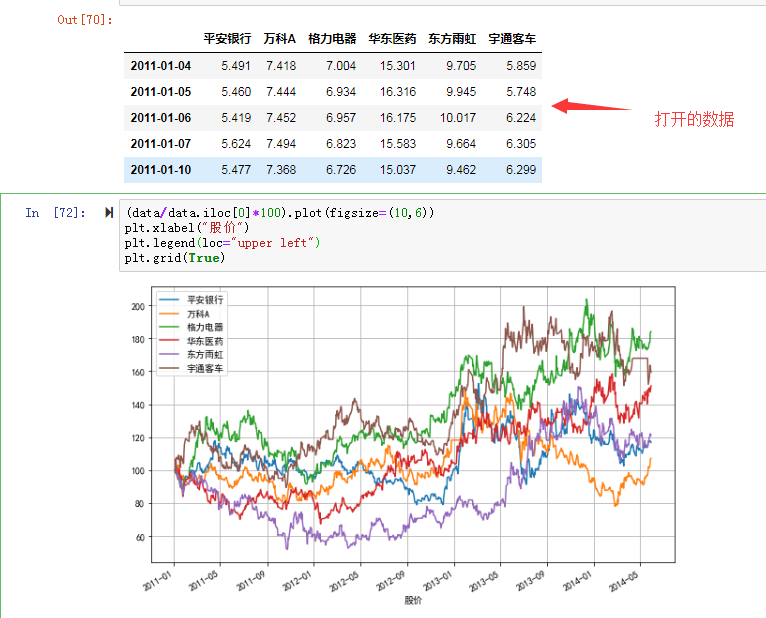Click the blue 平安银行 legend line sample
Image resolution: width=766 pixels, height=618 pixels.
[169, 299]
